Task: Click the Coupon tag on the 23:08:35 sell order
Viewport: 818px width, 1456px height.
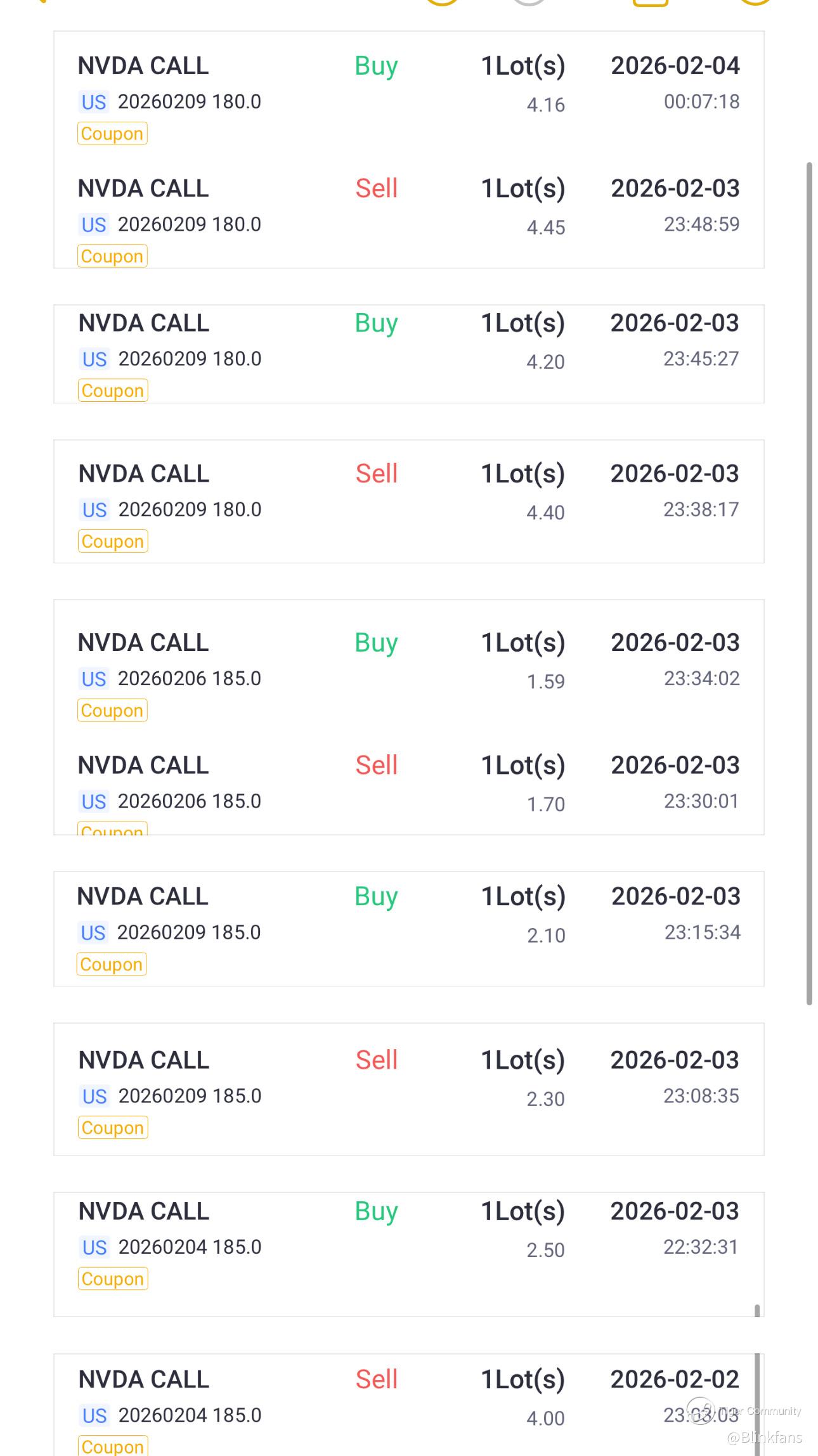Action: [113, 1128]
